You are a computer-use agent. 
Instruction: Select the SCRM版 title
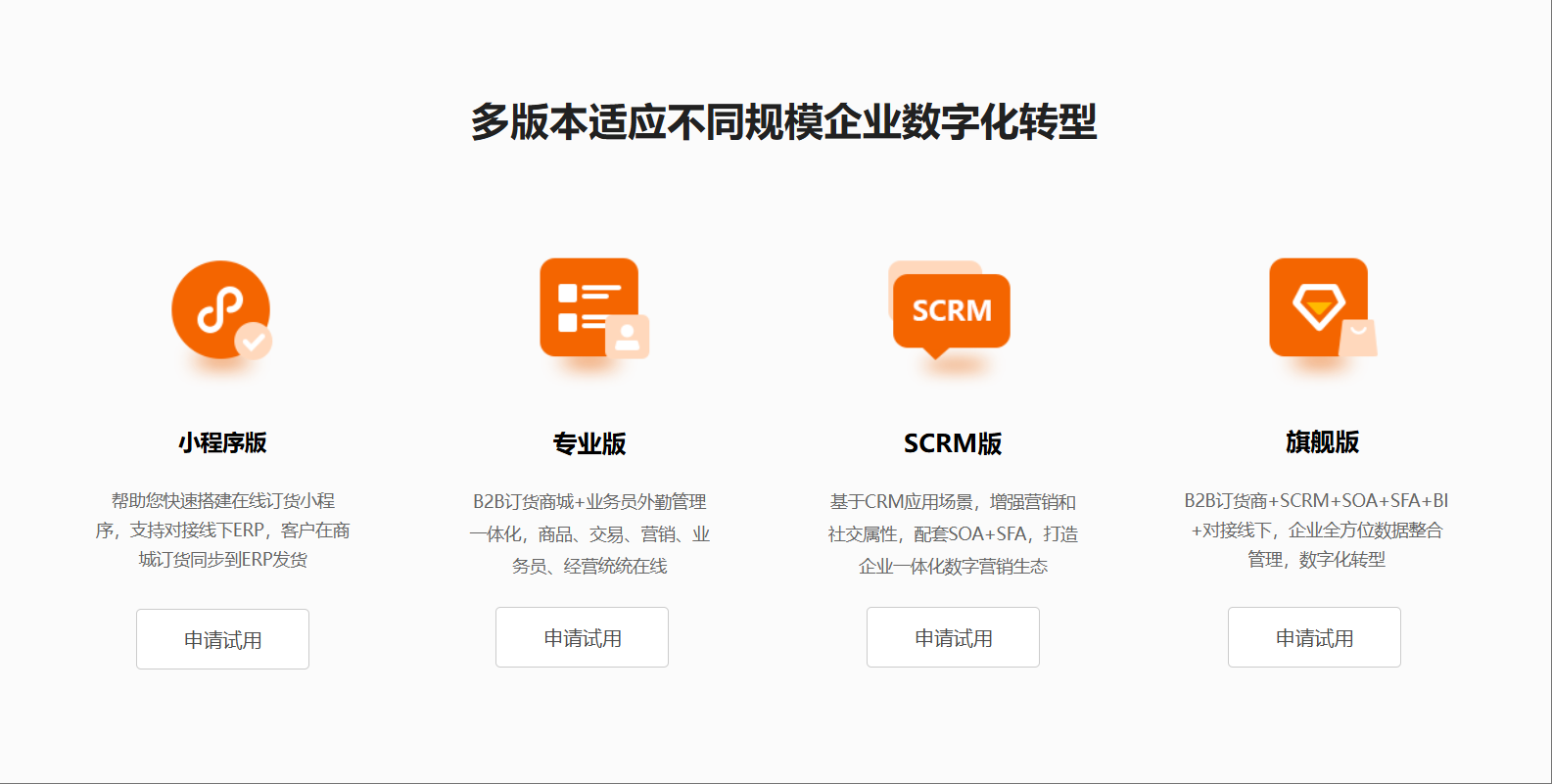click(953, 443)
